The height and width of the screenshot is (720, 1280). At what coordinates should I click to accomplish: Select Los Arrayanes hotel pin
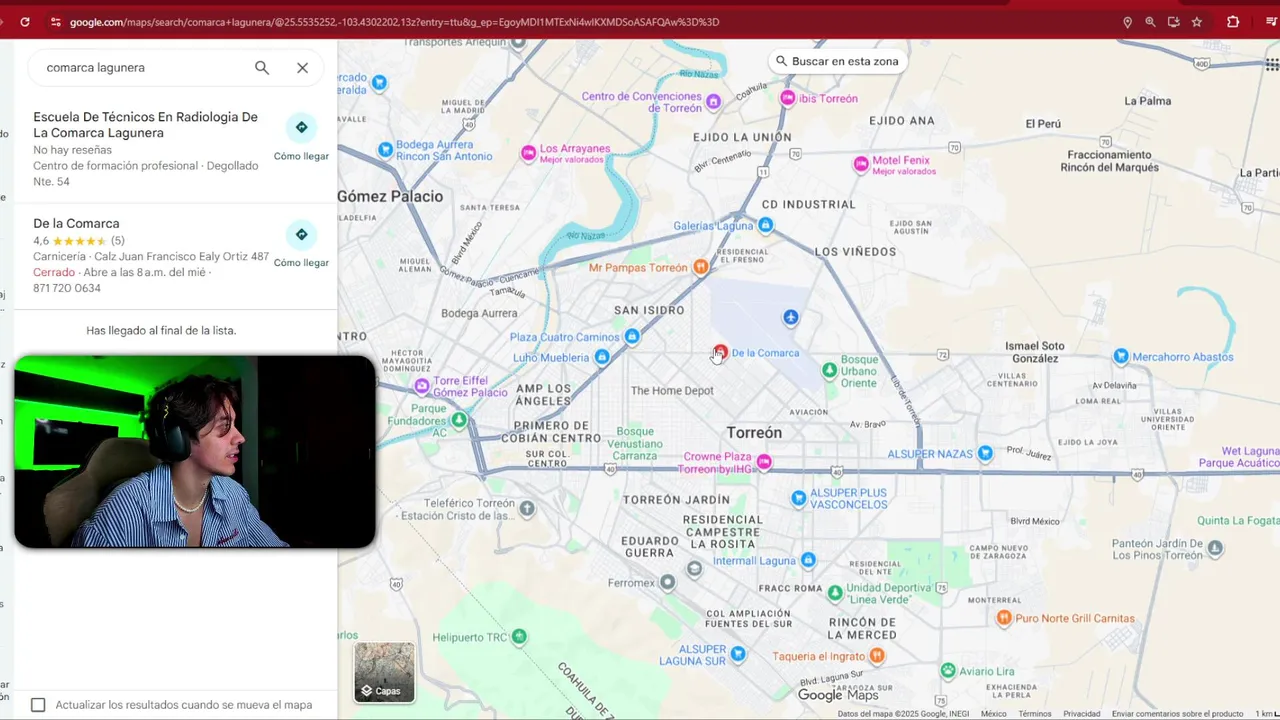(x=529, y=153)
